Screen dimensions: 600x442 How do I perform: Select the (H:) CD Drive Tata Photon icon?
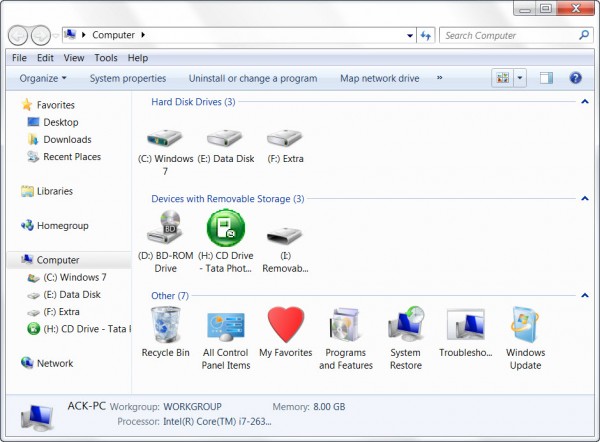coord(226,228)
